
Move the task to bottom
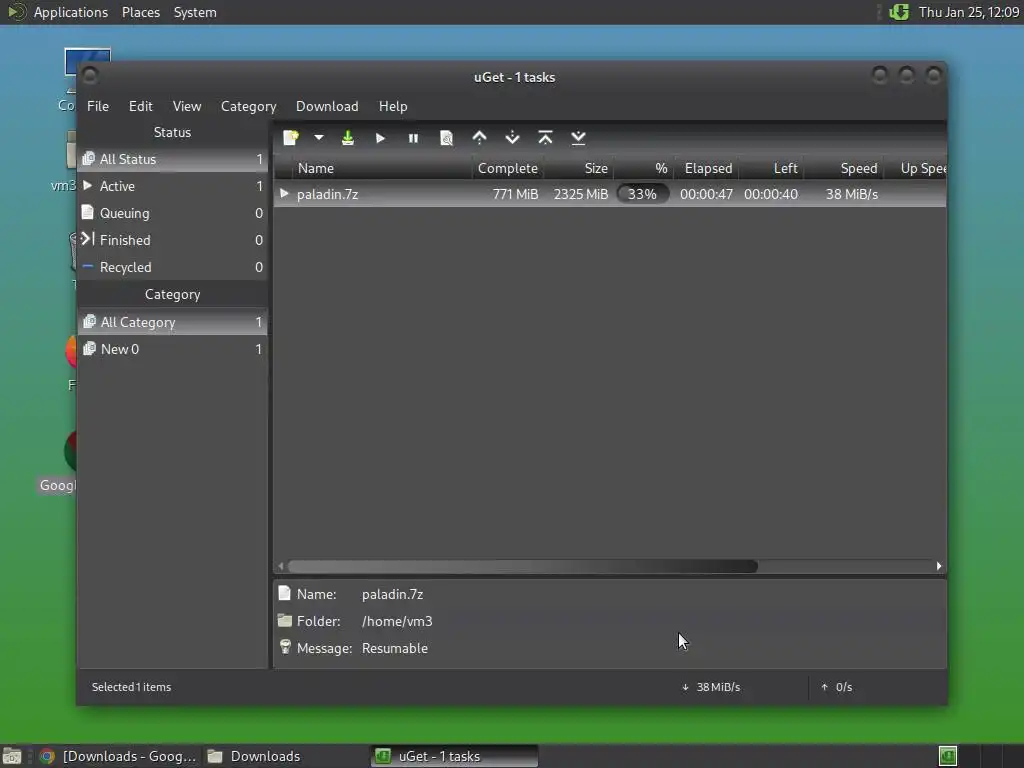click(578, 138)
